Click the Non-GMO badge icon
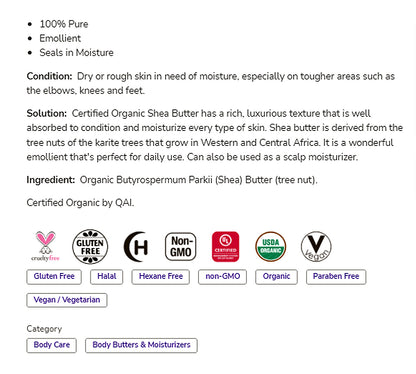The height and width of the screenshot is (374, 416). coord(181,247)
